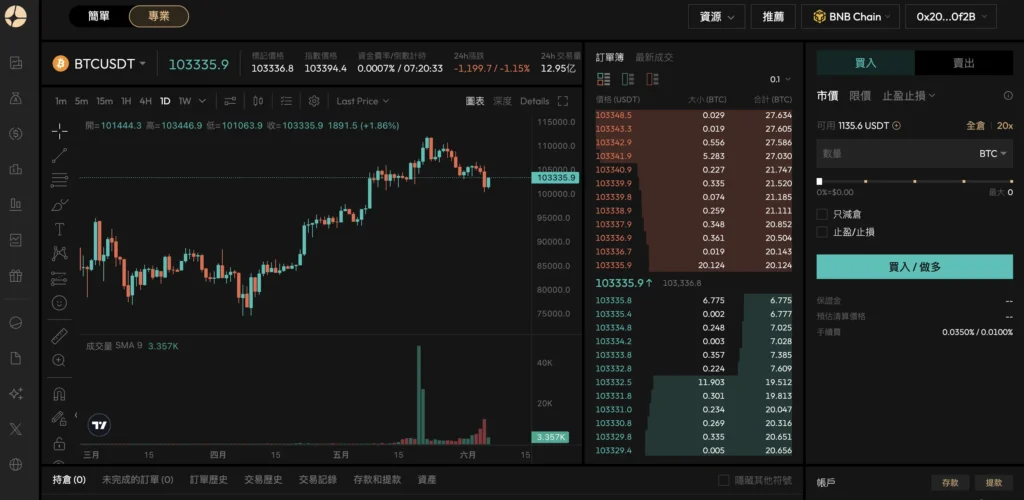Check the 止盈/止損 checkbox

coord(822,232)
